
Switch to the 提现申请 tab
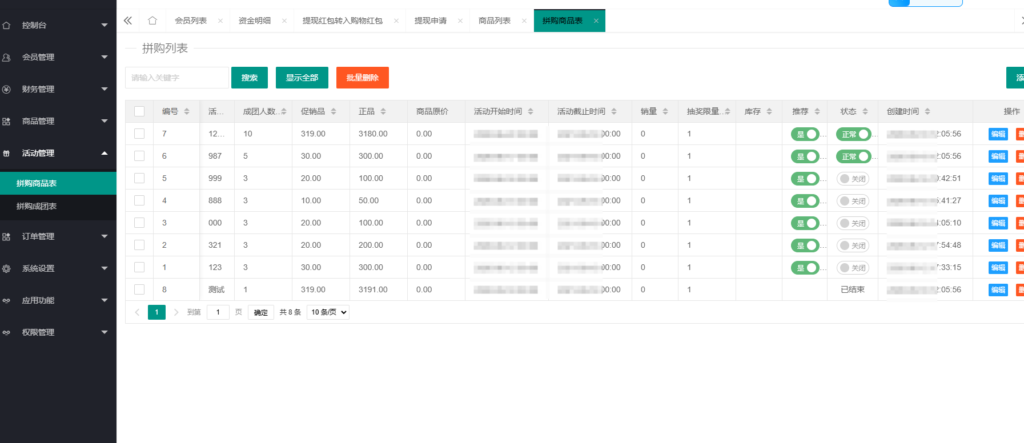pyautogui.click(x=430, y=21)
